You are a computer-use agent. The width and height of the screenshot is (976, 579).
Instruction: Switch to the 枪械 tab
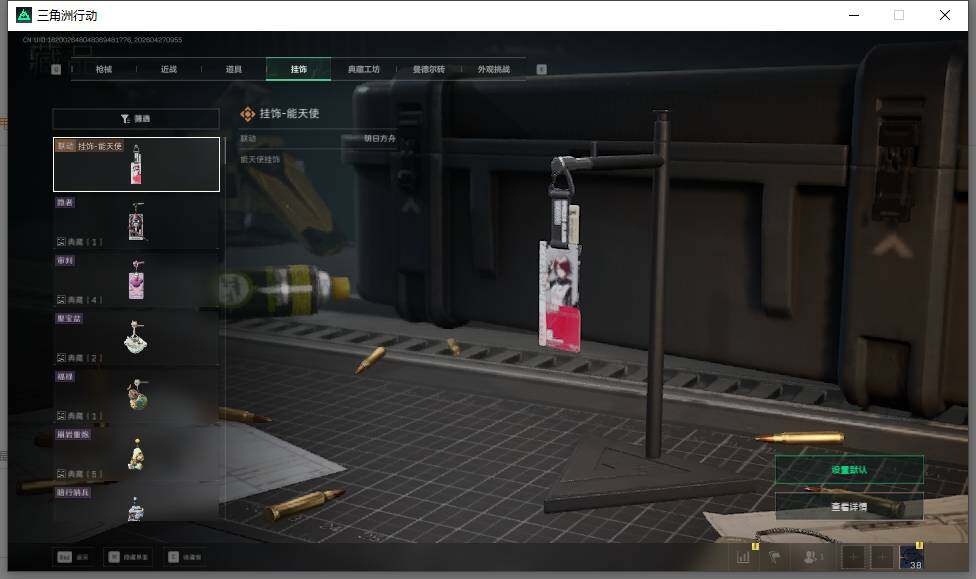click(104, 70)
